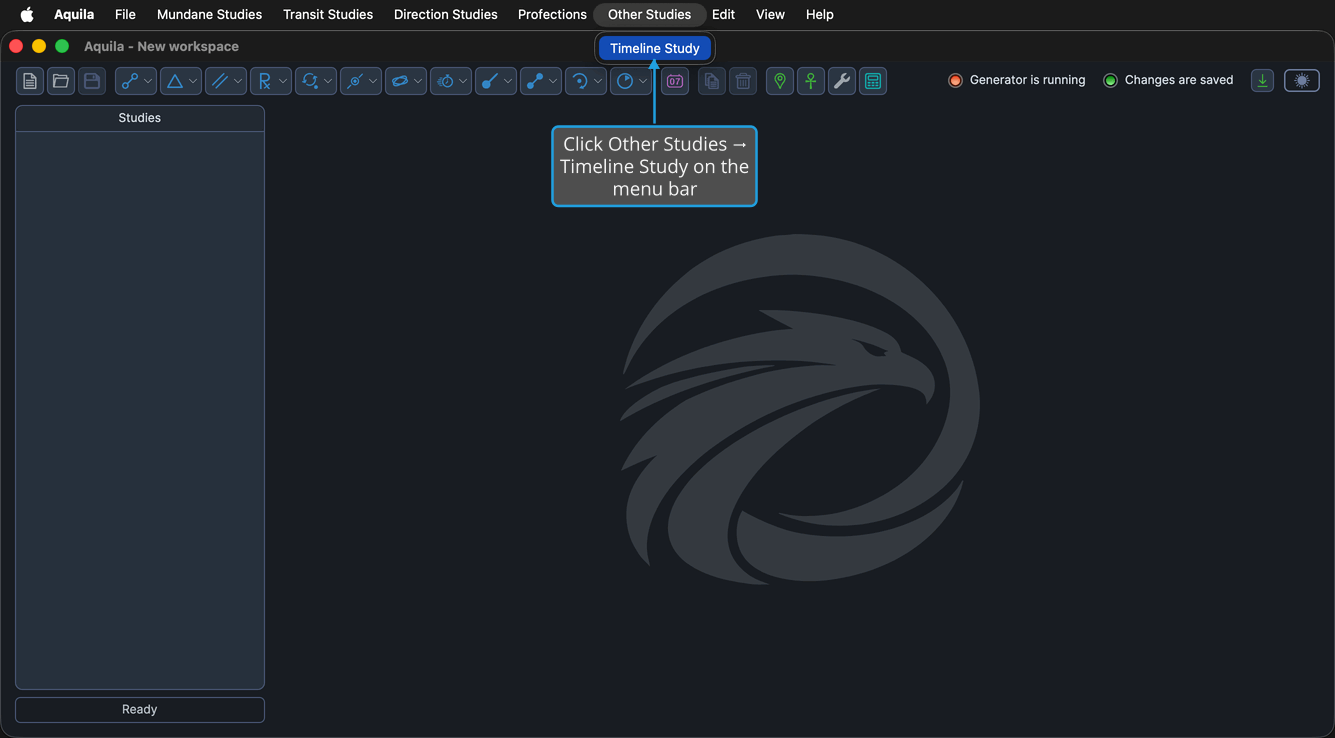Image resolution: width=1335 pixels, height=738 pixels.
Task: Open the View menu
Action: point(770,14)
